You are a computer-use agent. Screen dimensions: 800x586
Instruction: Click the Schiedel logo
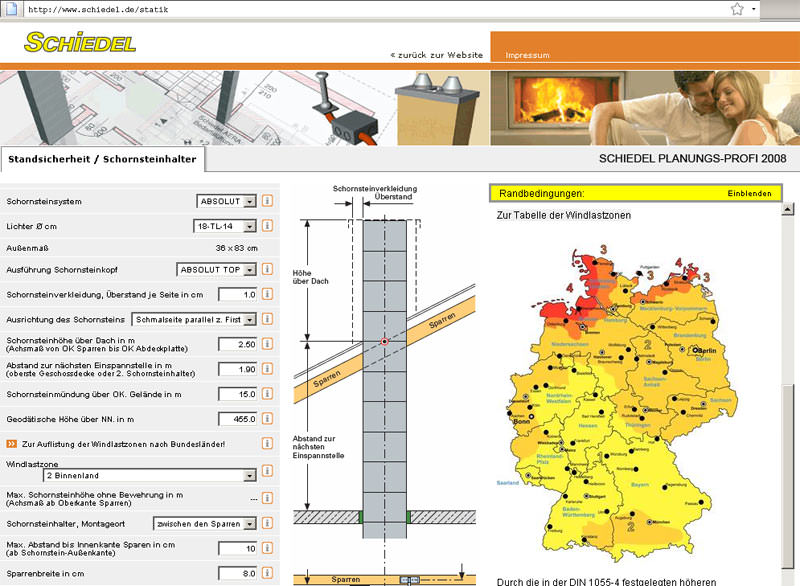pos(80,42)
